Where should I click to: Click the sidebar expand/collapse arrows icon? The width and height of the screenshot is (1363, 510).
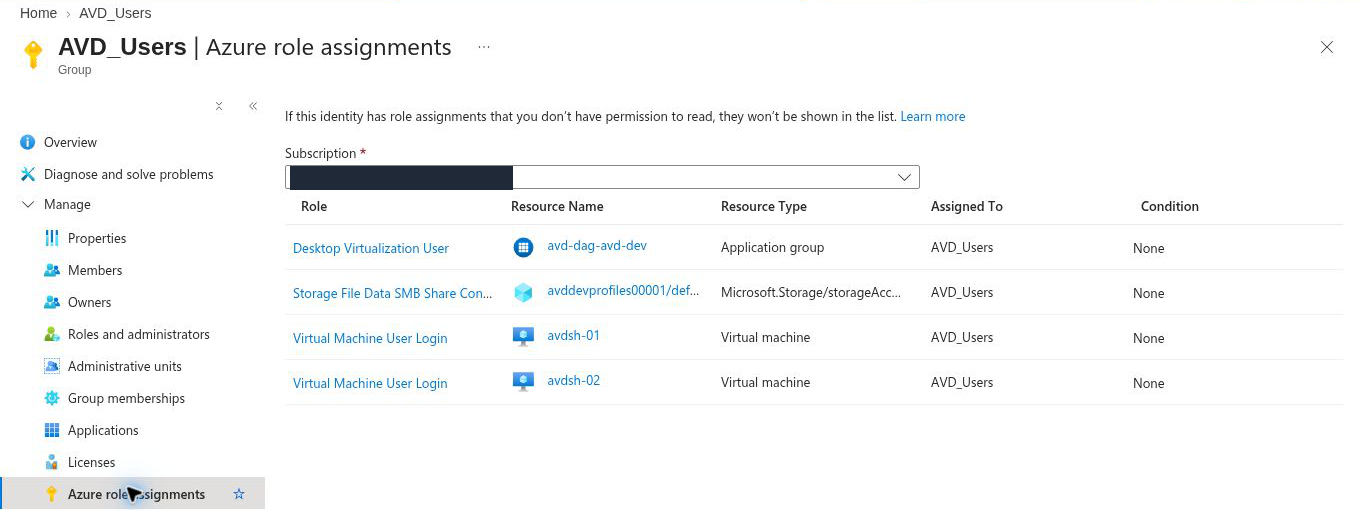click(x=219, y=106)
